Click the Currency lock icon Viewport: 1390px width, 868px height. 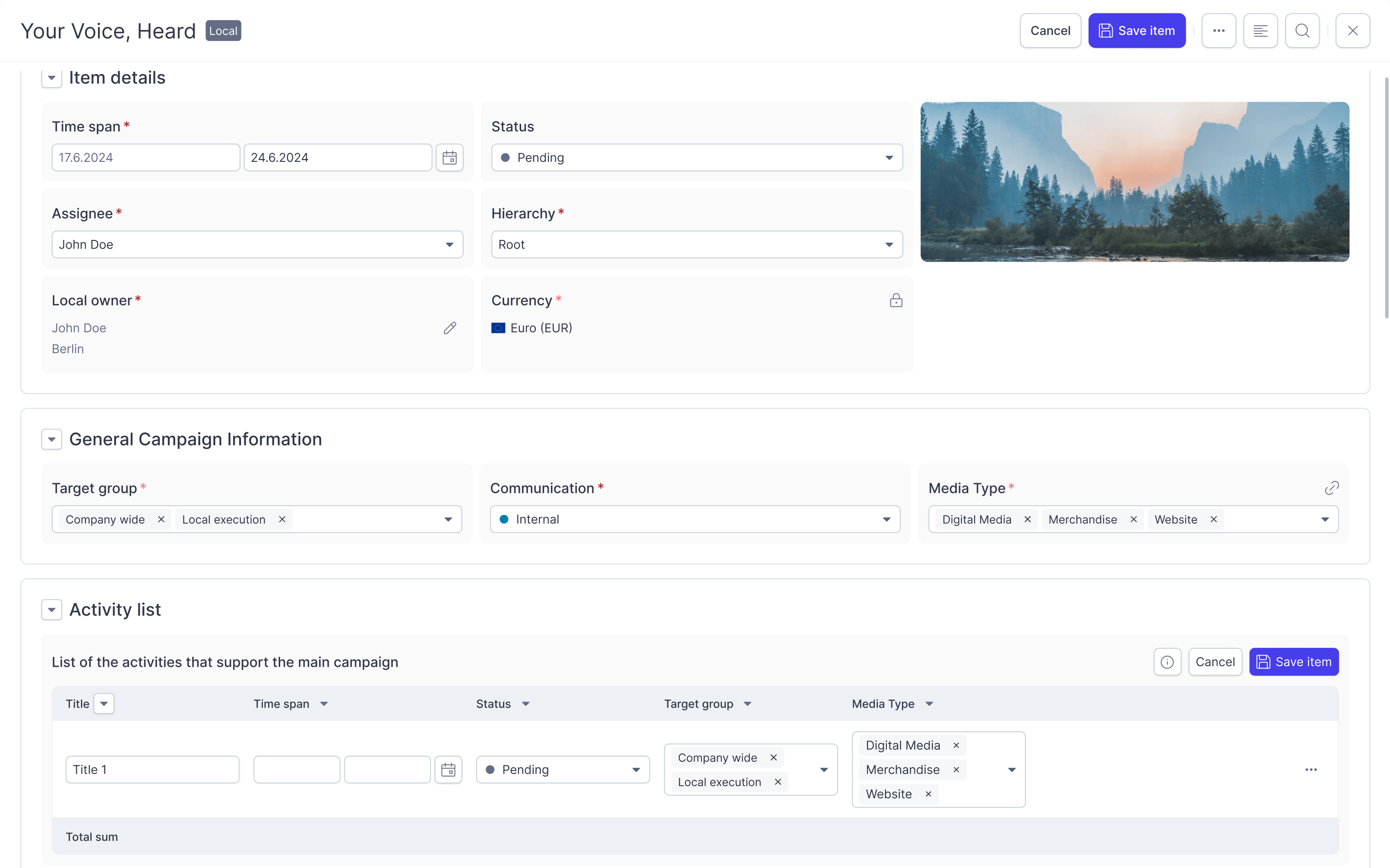tap(896, 300)
